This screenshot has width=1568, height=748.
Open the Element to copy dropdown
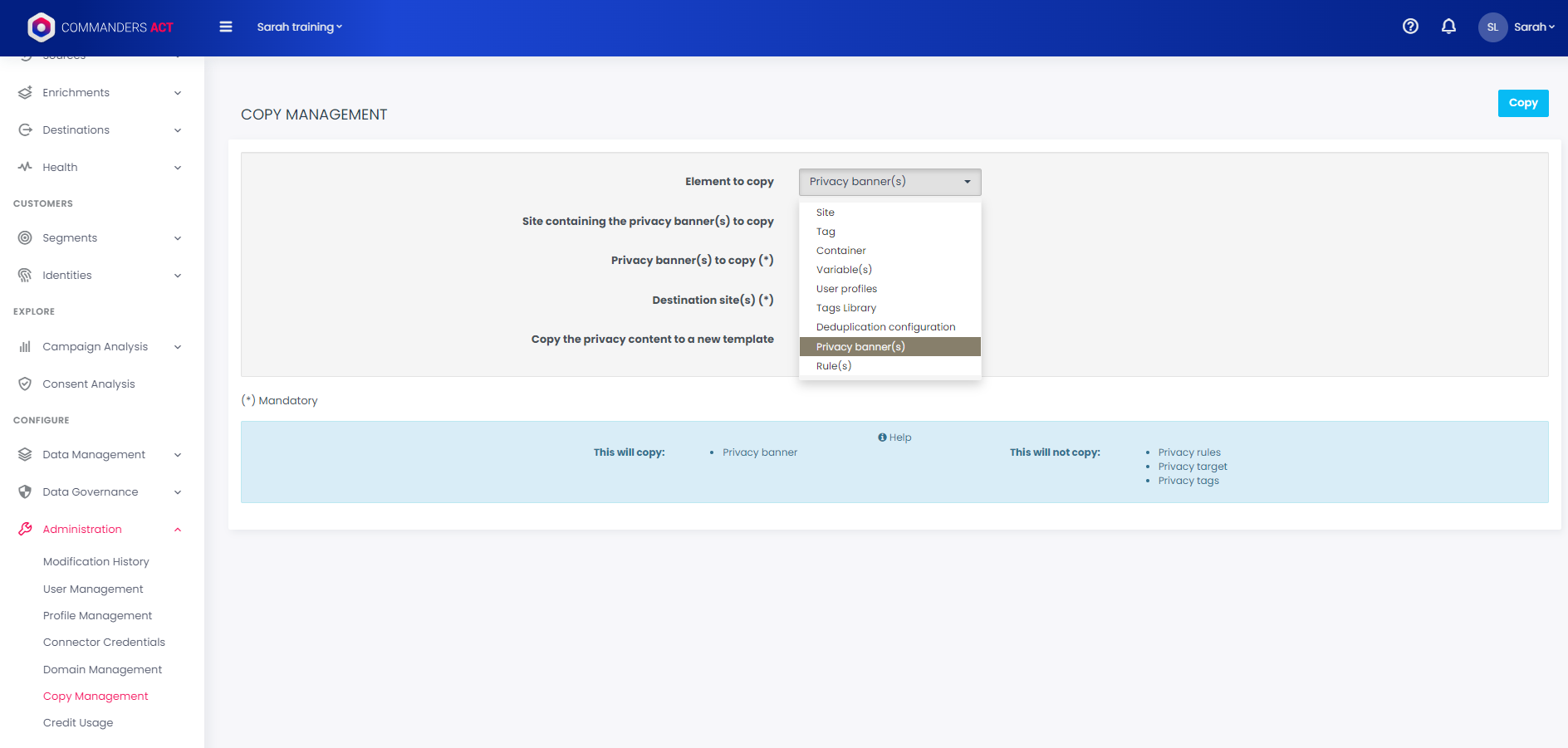889,182
